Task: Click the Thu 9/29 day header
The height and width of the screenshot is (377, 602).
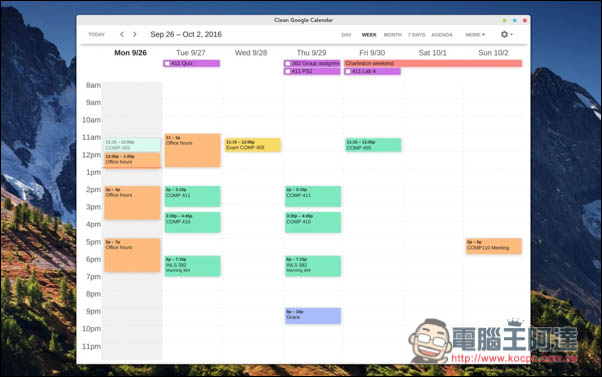Action: point(311,53)
